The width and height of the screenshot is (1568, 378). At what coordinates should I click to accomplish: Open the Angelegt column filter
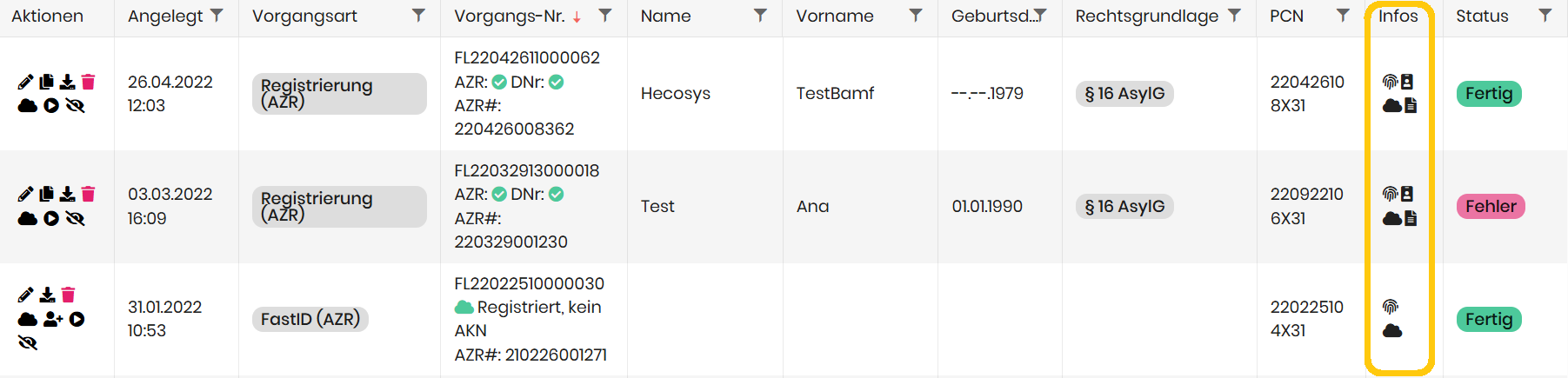pyautogui.click(x=217, y=15)
